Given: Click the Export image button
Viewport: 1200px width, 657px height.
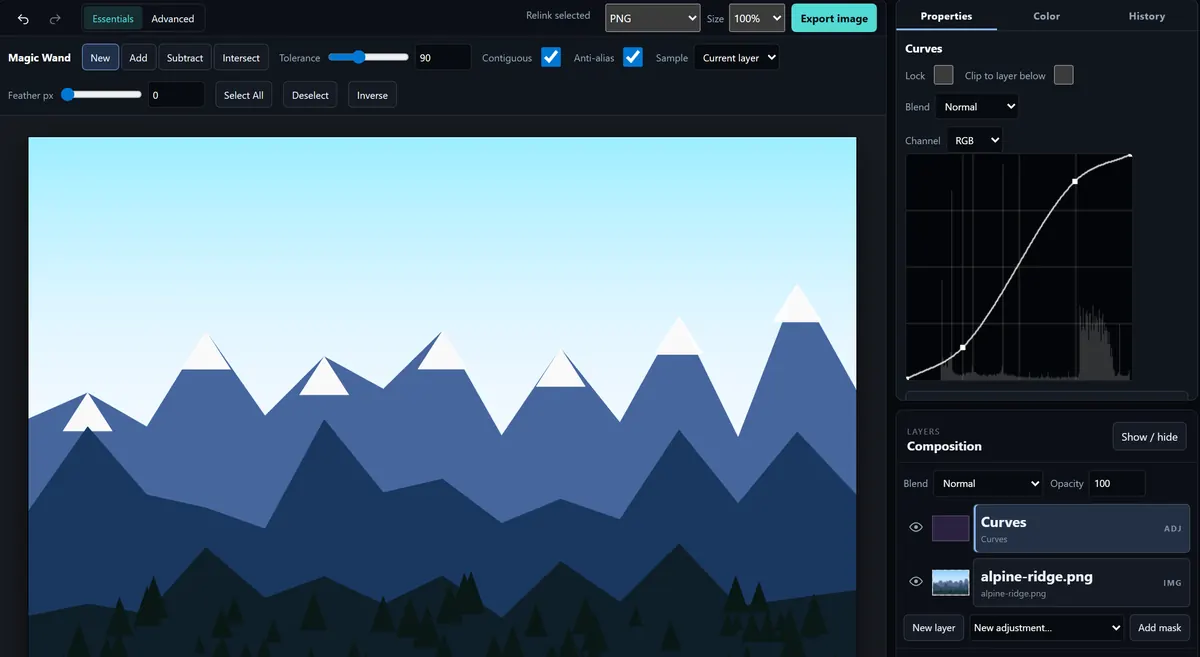Looking at the screenshot, I should (834, 18).
